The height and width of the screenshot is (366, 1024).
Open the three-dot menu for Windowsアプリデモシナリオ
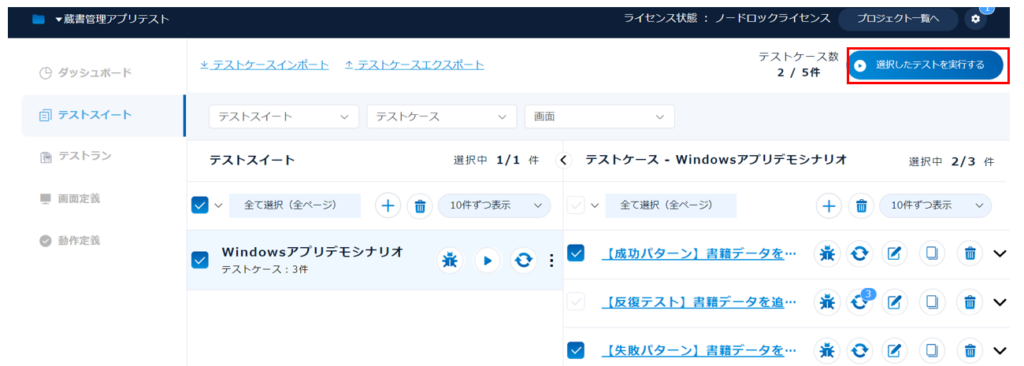[551, 261]
